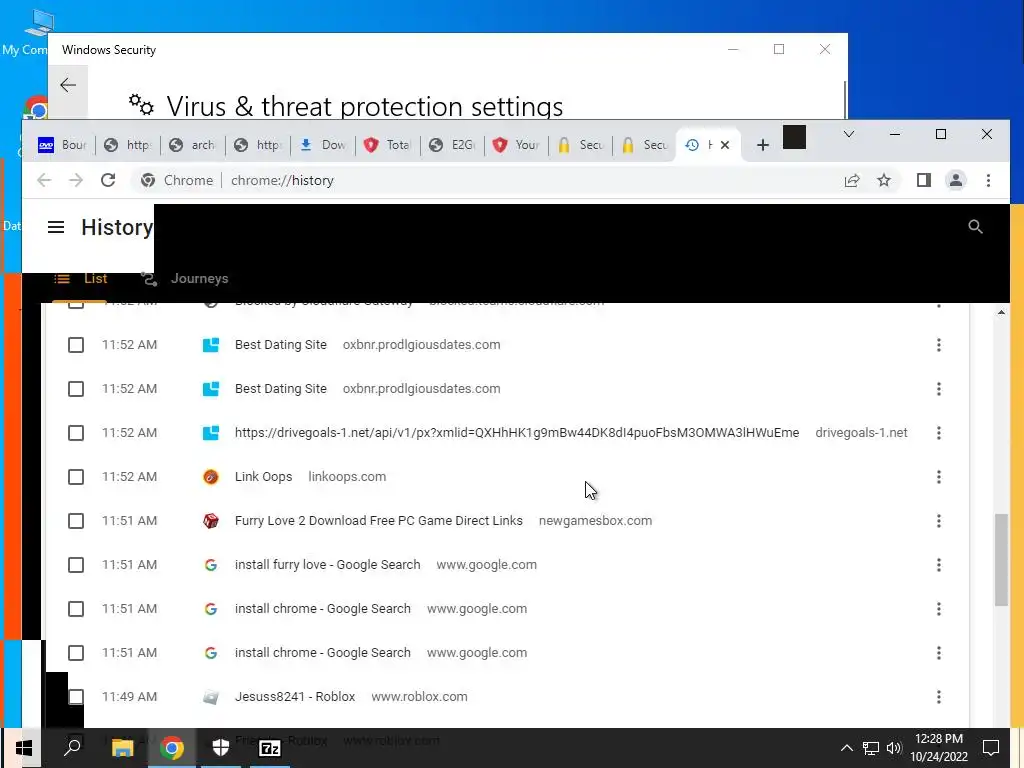Show hidden tray icons chevron
The image size is (1024, 768).
tap(846, 748)
